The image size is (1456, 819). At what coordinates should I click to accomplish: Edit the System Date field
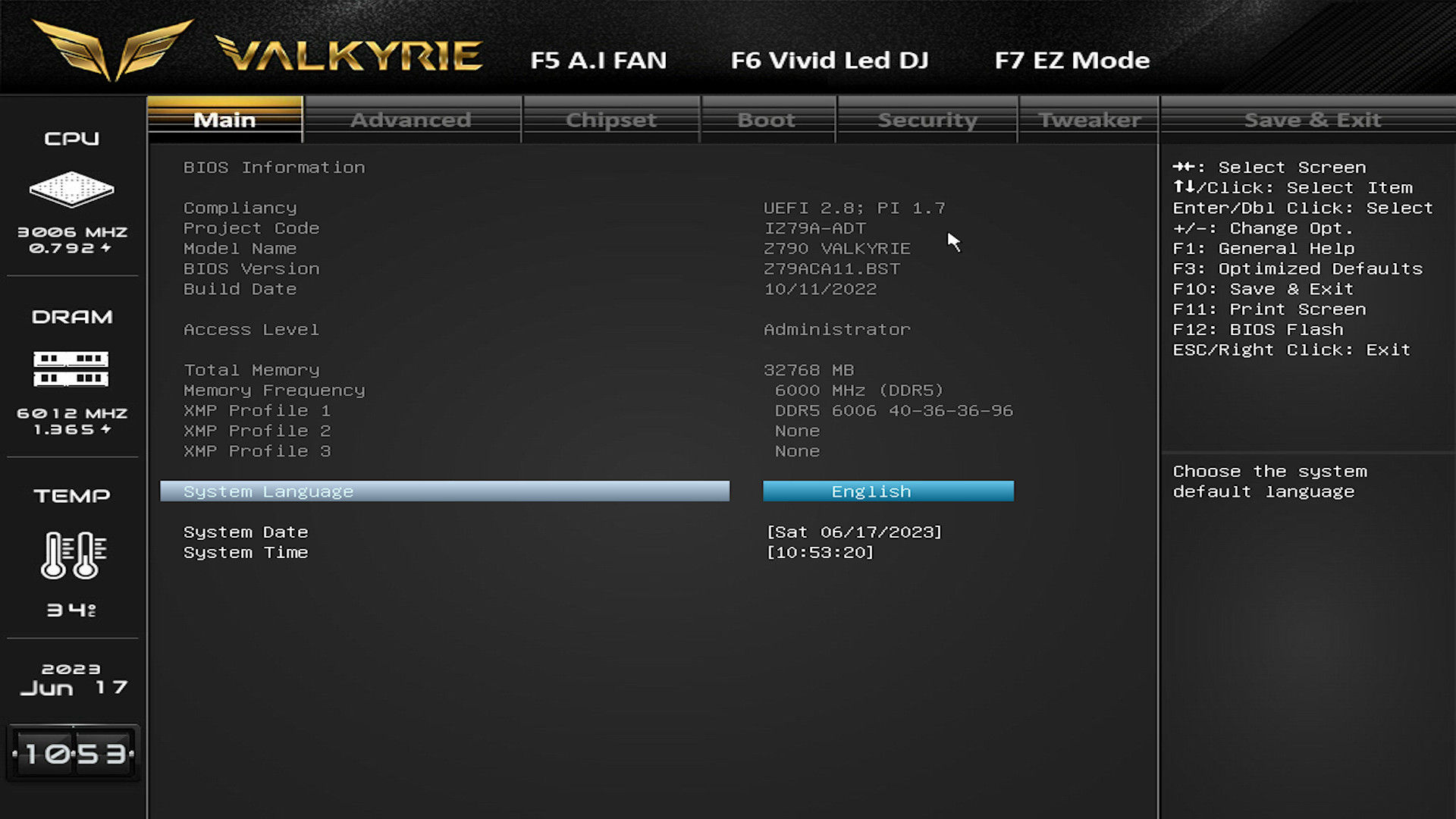coord(854,532)
